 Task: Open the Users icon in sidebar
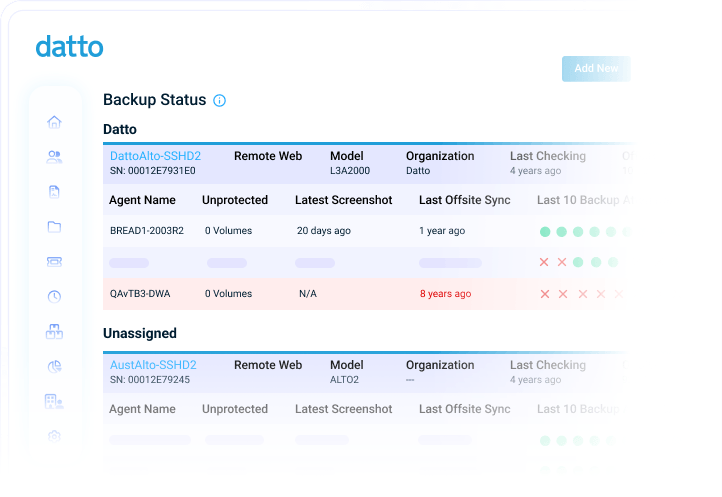54,157
